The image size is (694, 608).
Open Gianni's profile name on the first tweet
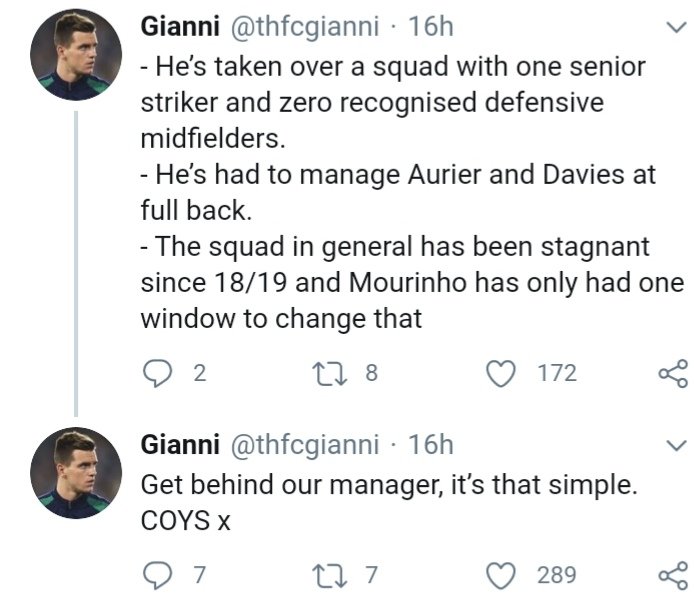point(182,28)
